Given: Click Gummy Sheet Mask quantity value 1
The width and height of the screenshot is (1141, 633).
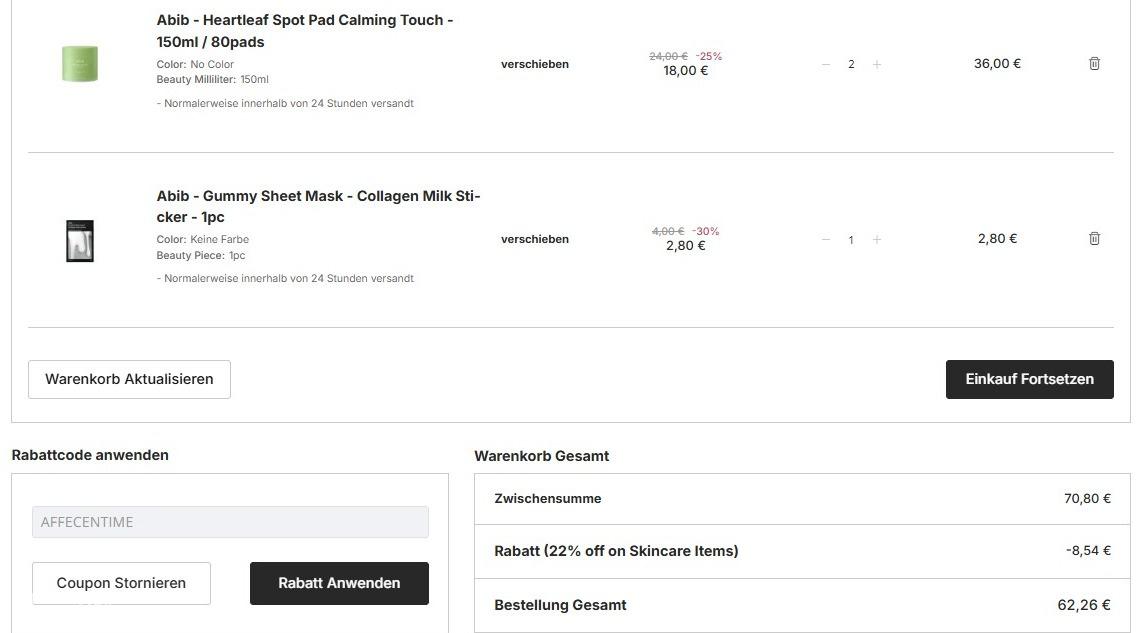Looking at the screenshot, I should (851, 240).
